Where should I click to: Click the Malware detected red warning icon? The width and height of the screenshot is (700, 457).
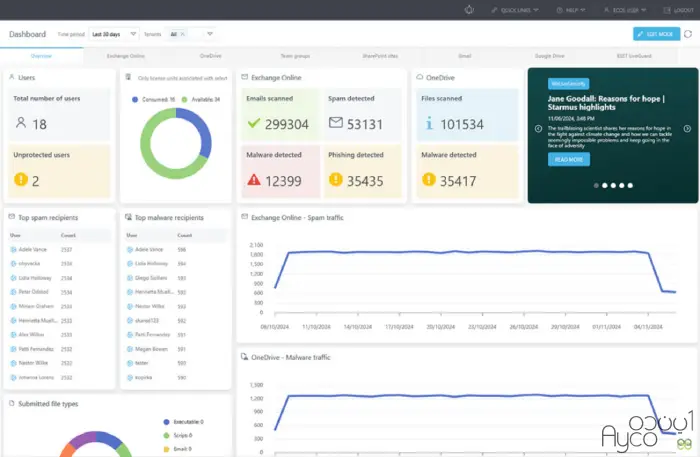click(x=254, y=179)
